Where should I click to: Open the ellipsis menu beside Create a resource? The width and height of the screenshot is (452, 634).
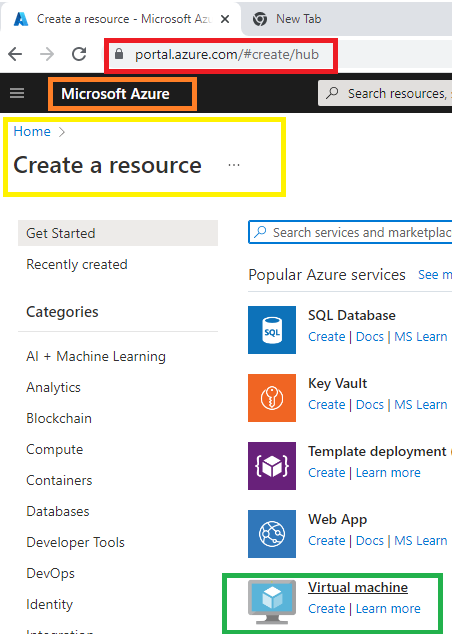coord(234,165)
